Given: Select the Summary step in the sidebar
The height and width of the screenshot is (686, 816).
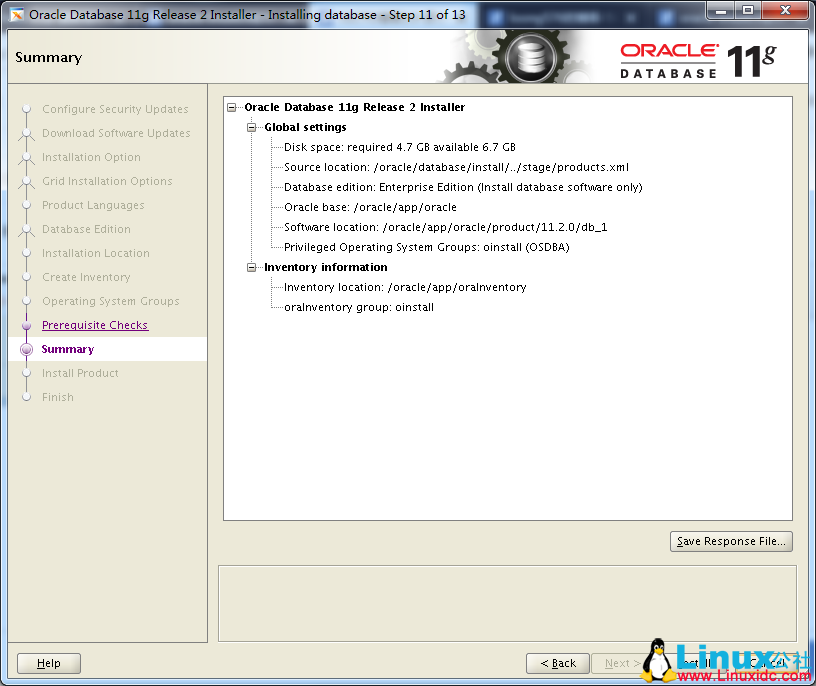Looking at the screenshot, I should pos(67,349).
